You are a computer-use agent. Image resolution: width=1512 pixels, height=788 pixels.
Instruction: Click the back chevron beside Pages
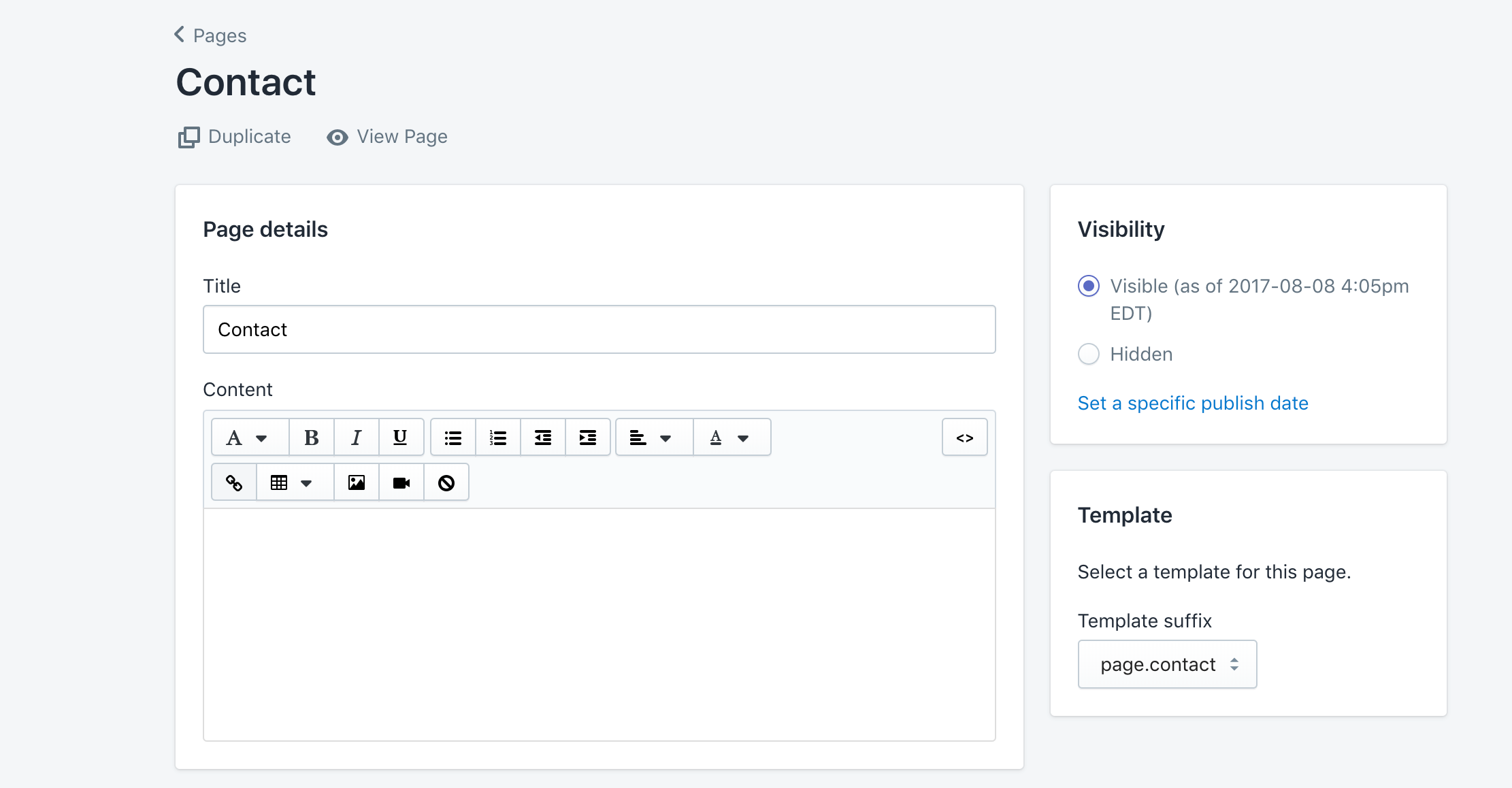tap(179, 34)
